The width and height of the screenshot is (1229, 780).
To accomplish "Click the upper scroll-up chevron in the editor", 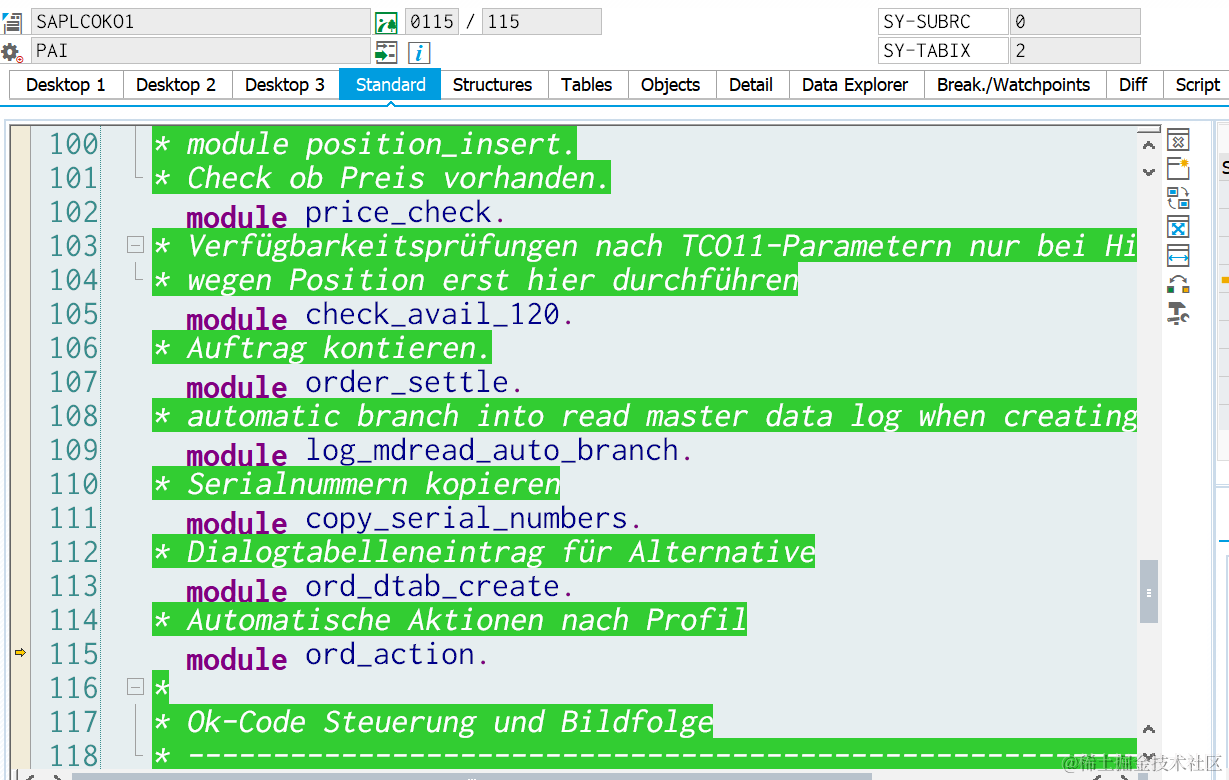I will coord(1149,146).
